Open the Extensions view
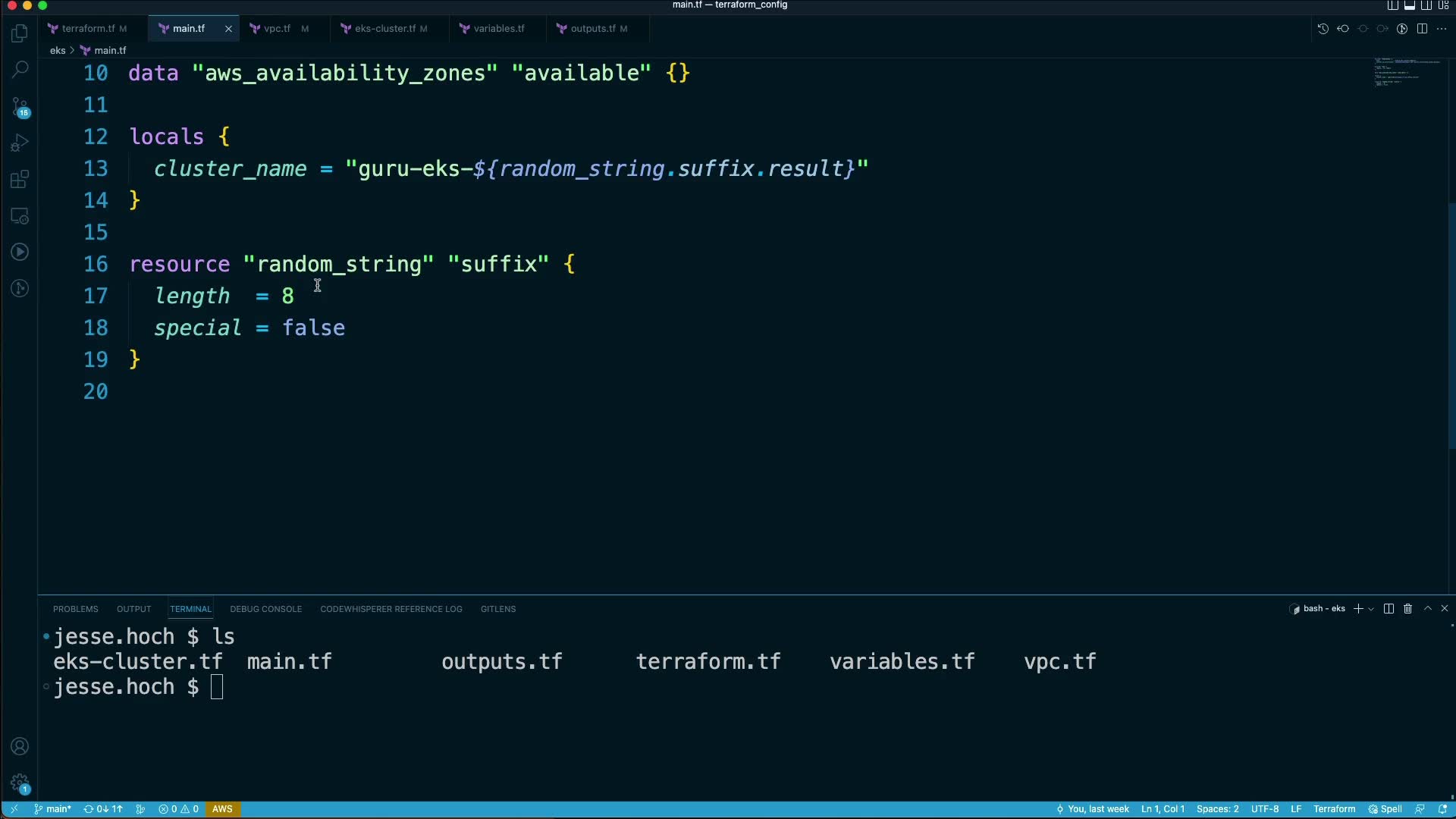Image resolution: width=1456 pixels, height=819 pixels. click(20, 180)
